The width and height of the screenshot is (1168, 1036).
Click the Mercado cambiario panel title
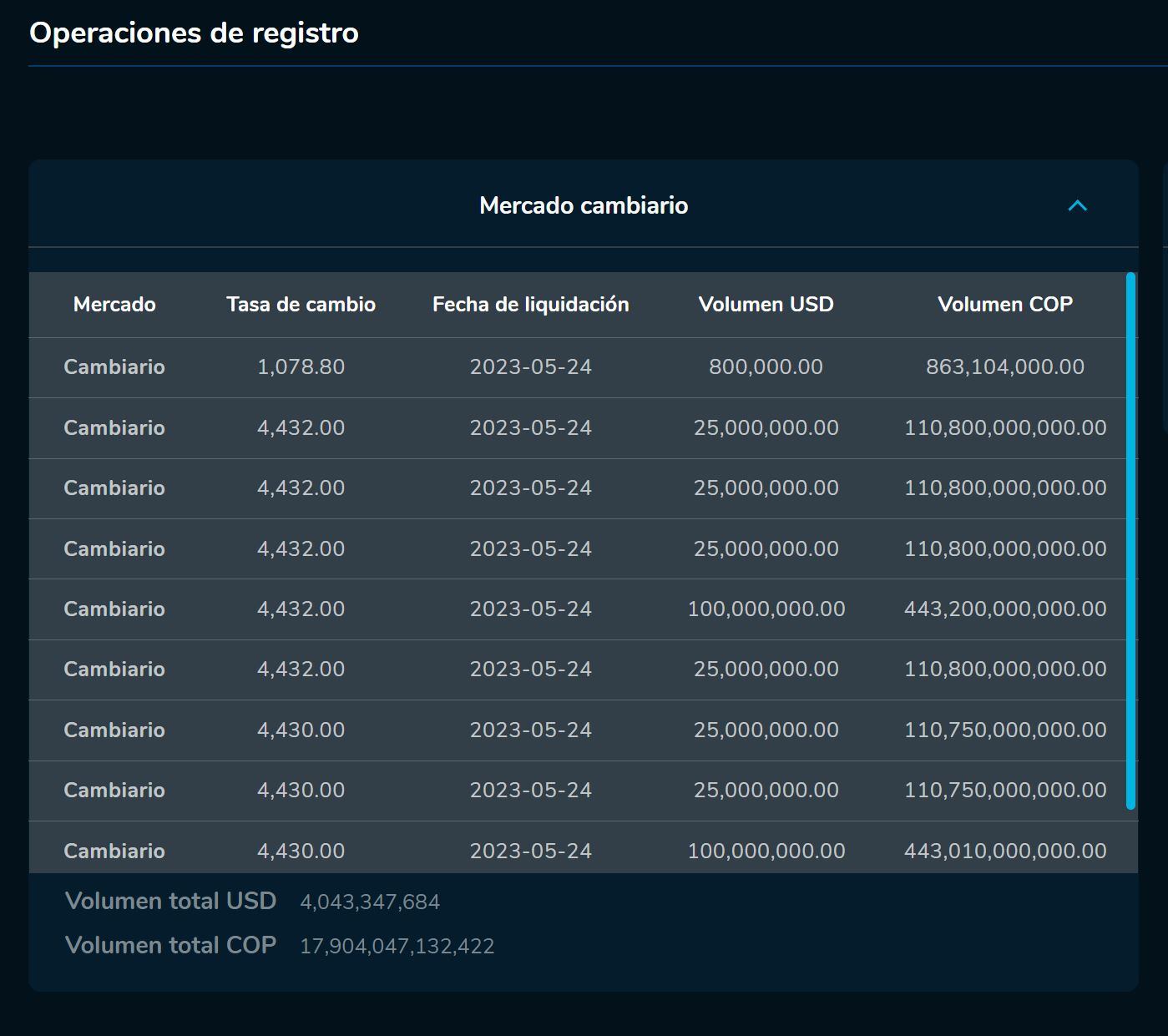click(584, 205)
